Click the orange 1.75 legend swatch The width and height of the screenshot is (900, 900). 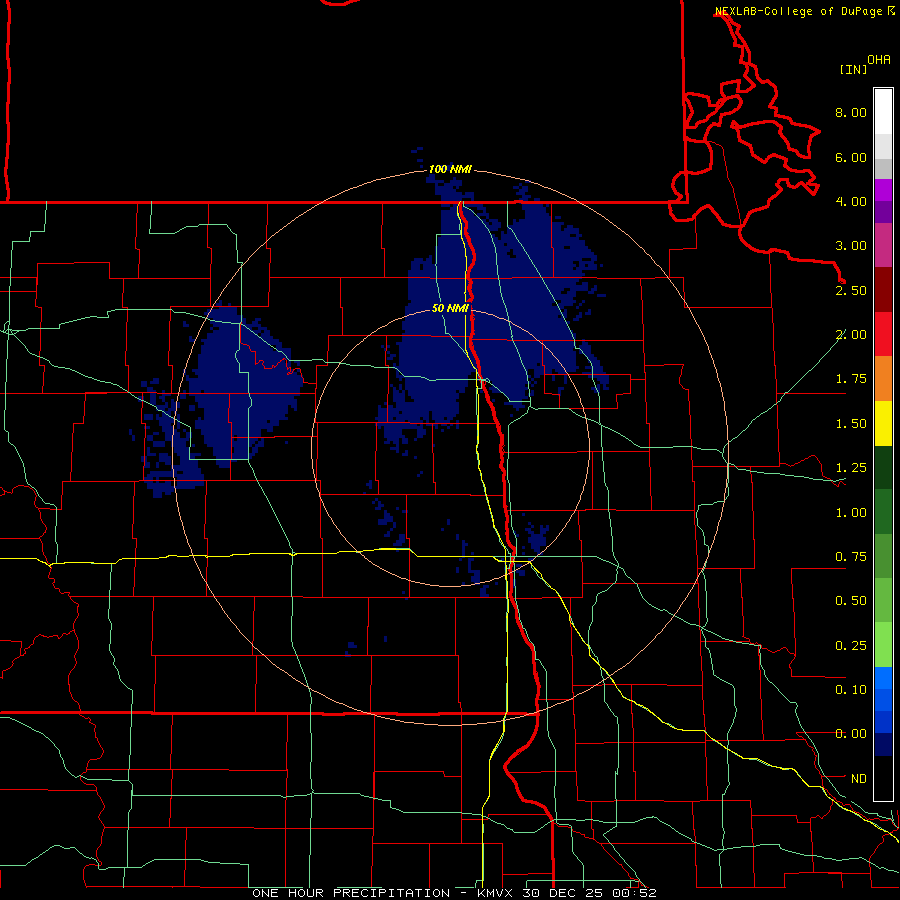pyautogui.click(x=883, y=379)
